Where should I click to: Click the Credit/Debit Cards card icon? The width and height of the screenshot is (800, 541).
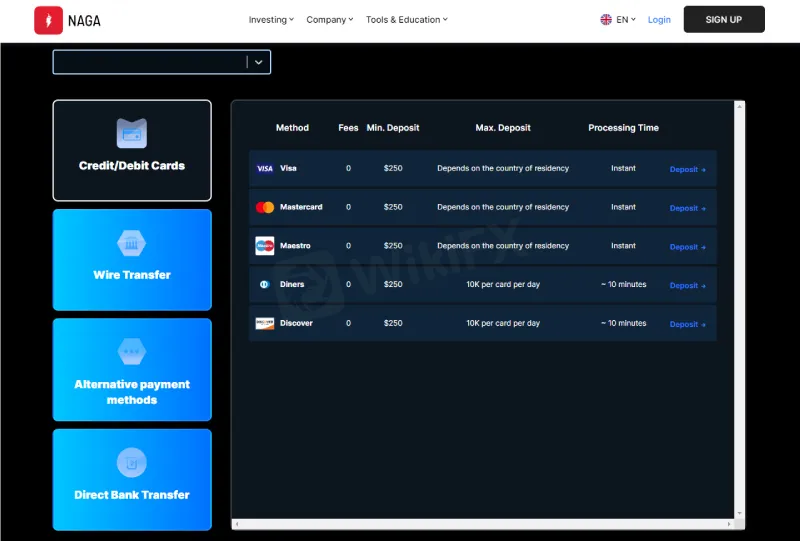click(132, 133)
